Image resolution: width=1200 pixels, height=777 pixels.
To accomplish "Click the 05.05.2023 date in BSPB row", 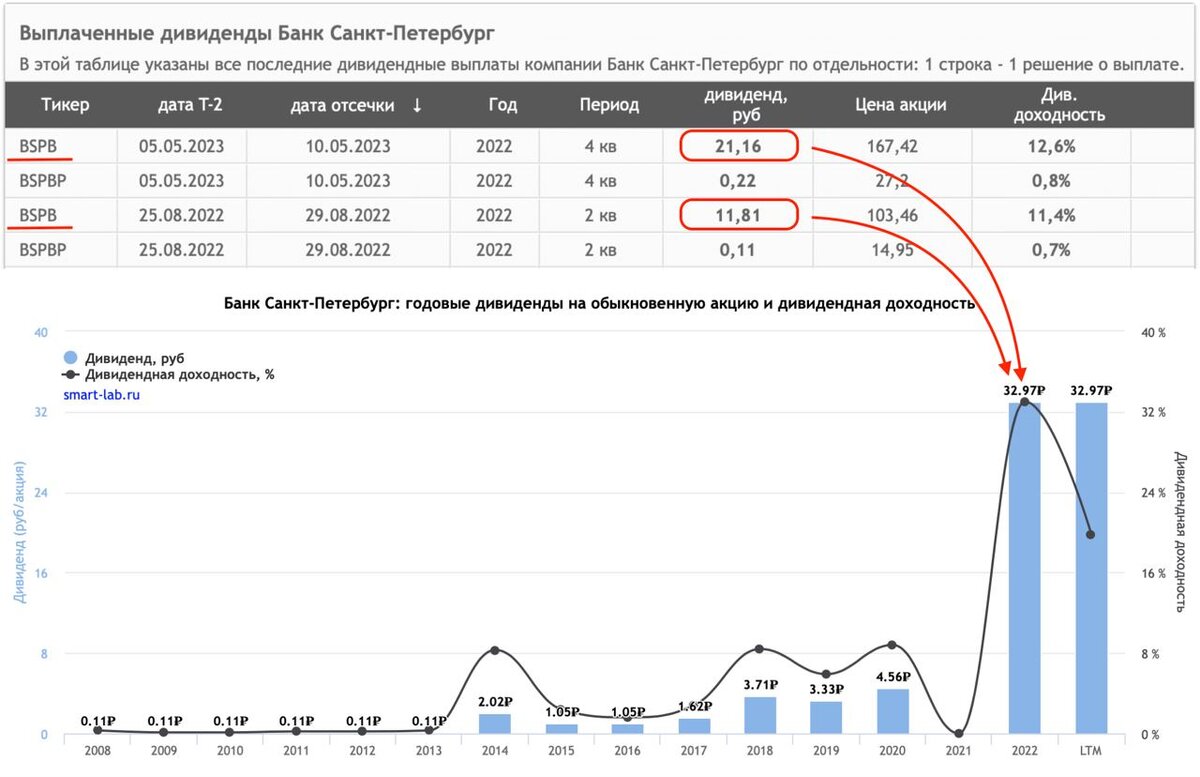I will point(181,147).
